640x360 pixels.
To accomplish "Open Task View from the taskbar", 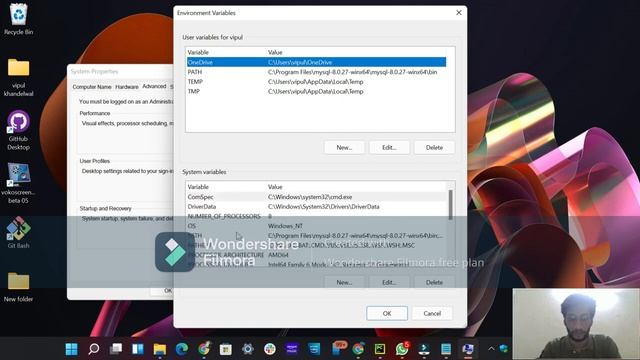I will click(x=116, y=349).
